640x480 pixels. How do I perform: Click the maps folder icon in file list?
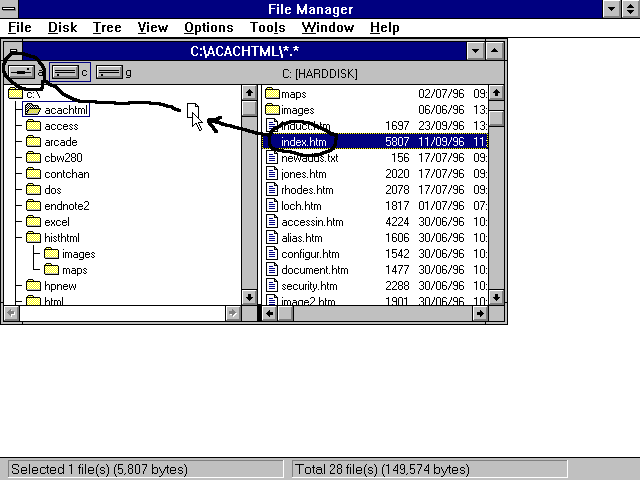[271, 94]
